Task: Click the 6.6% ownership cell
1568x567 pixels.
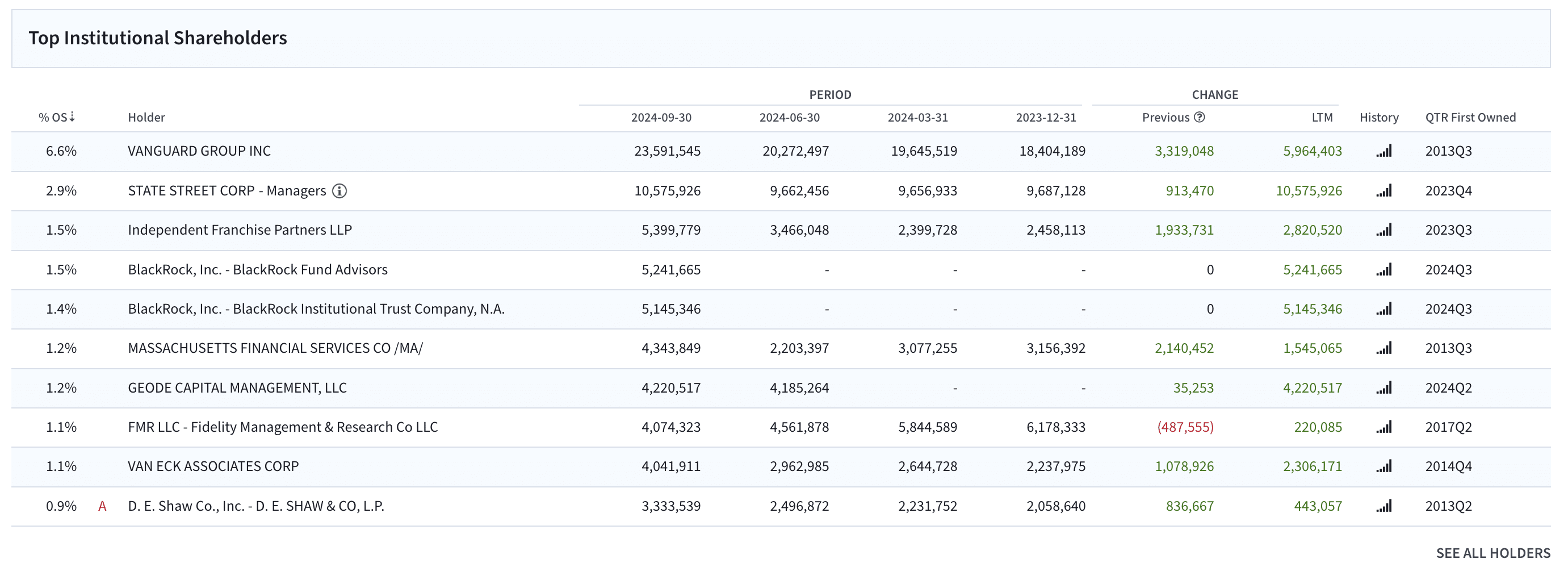Action: [x=61, y=151]
